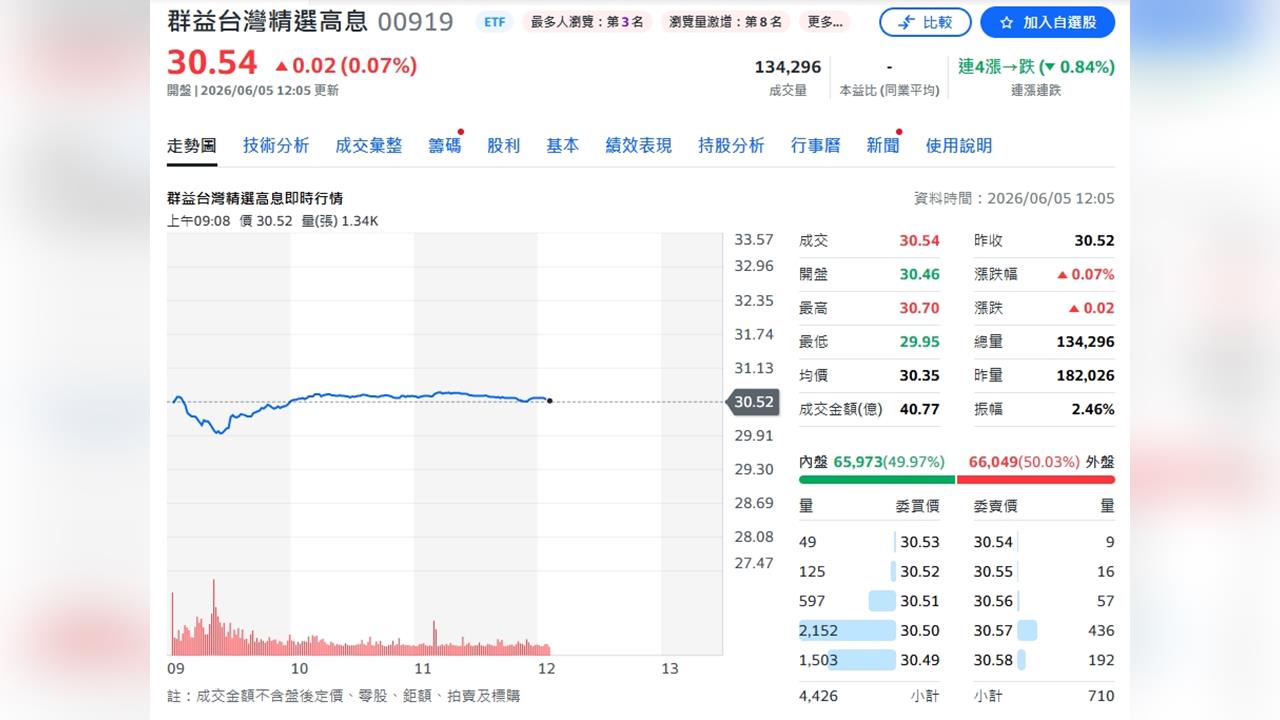The width and height of the screenshot is (1280, 720).
Task: Click 成交金額(億) value 40.77
Action: [919, 409]
